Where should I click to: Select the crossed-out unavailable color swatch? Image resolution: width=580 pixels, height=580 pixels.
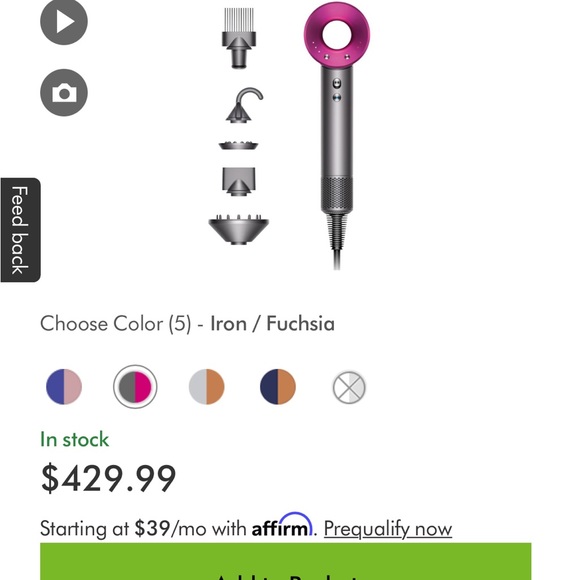coord(349,387)
